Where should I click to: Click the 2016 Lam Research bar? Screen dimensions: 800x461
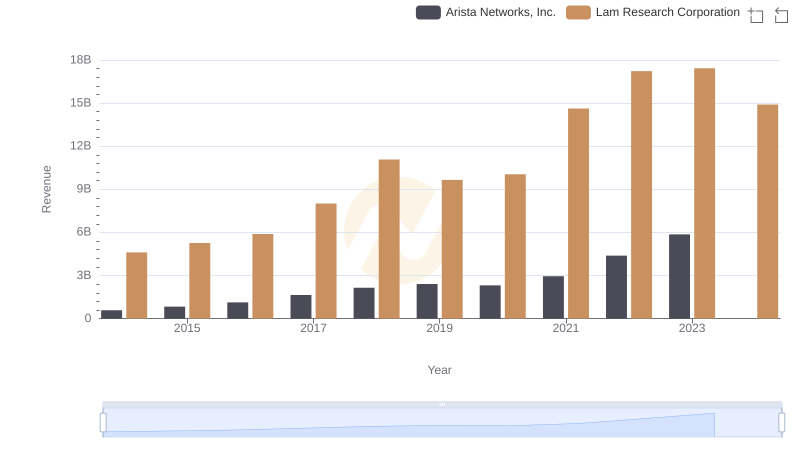click(263, 276)
